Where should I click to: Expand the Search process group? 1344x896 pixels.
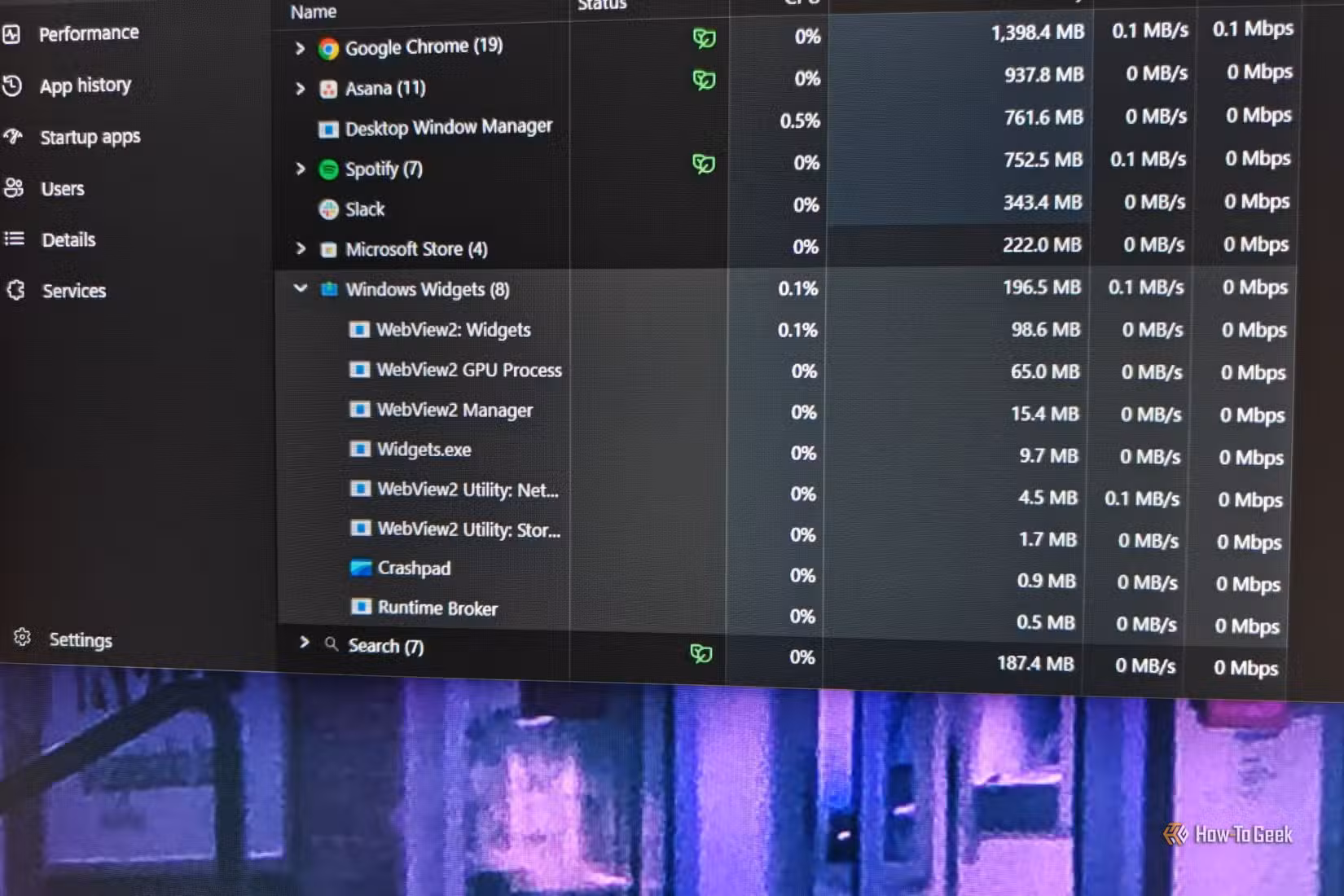[x=304, y=643]
